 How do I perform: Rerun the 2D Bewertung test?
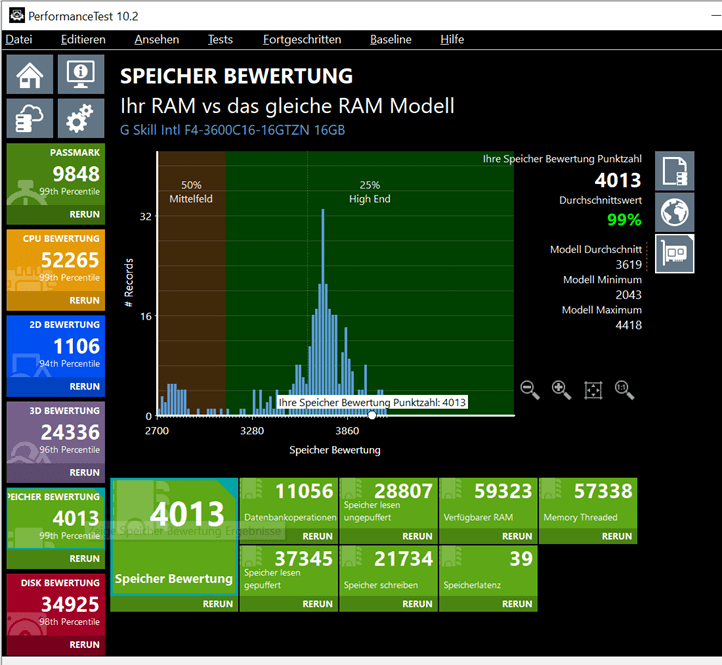click(84, 386)
